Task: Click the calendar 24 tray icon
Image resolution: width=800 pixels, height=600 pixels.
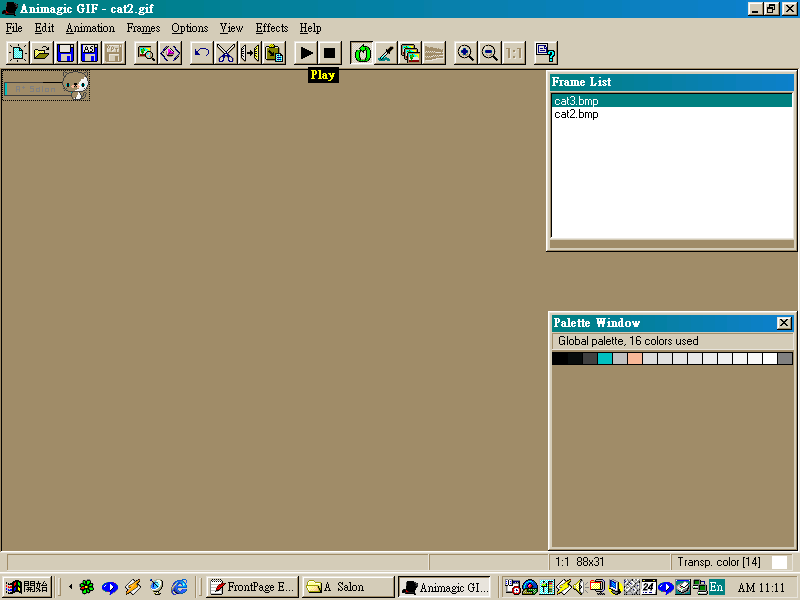Action: click(x=648, y=587)
